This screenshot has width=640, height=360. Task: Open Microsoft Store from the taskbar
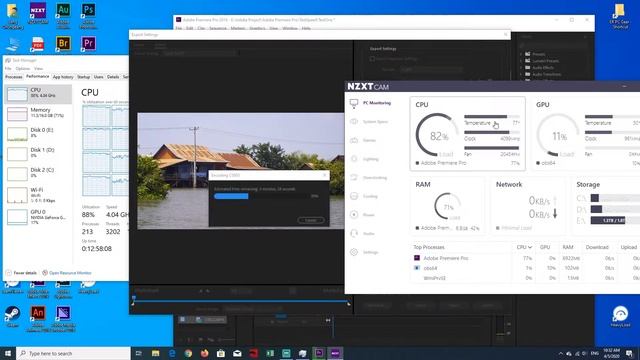[221, 353]
